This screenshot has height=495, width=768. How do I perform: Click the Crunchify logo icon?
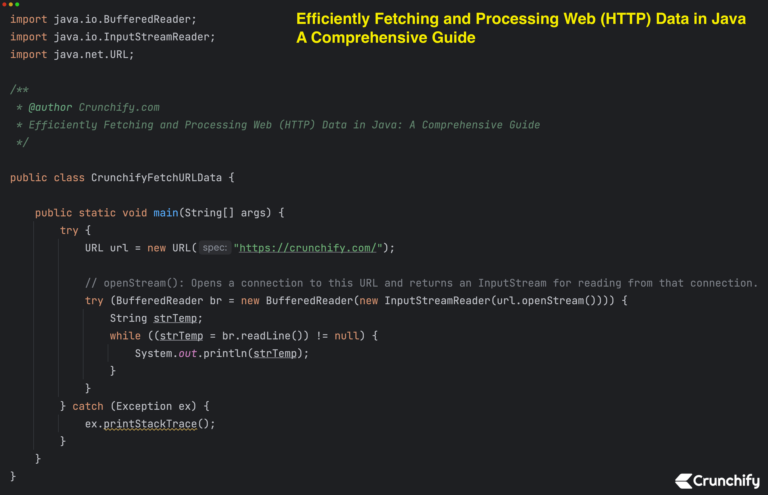click(x=684, y=481)
